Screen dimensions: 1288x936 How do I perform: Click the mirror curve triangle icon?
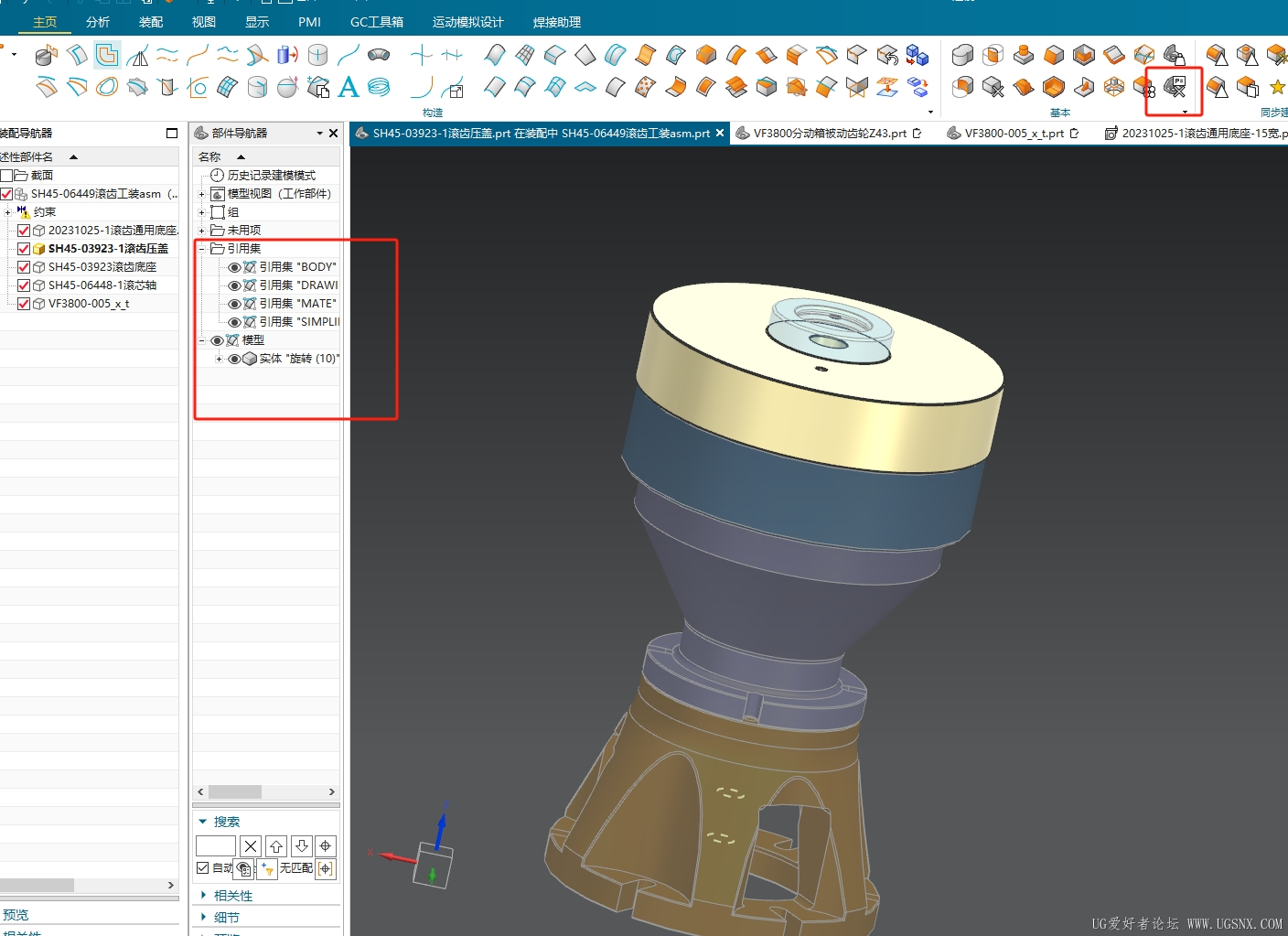point(137,56)
